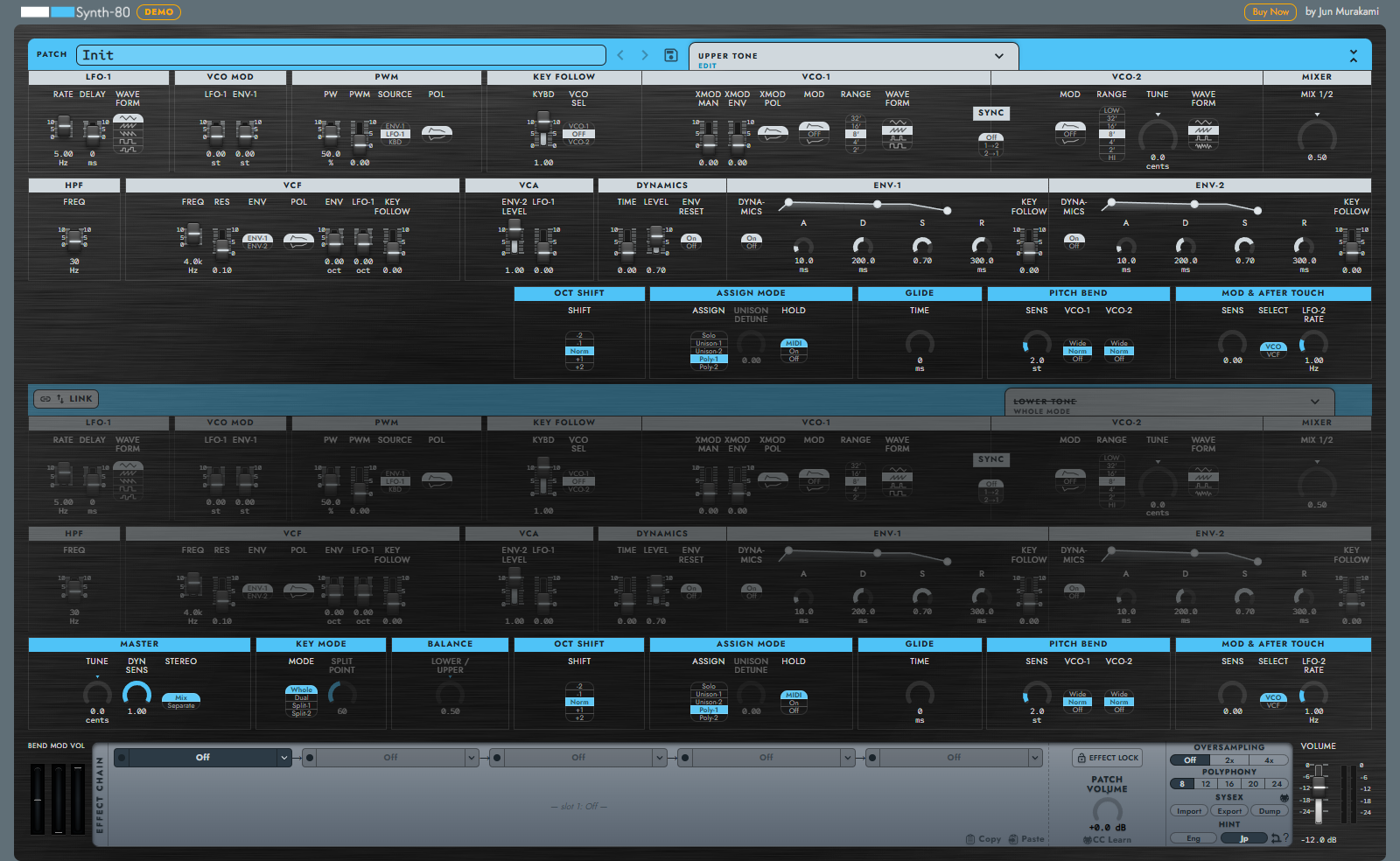The height and width of the screenshot is (861, 1400).
Task: Toggle upper PITCH BEND VCO-2 Wide/Norm/Off switch
Action: tap(1119, 351)
